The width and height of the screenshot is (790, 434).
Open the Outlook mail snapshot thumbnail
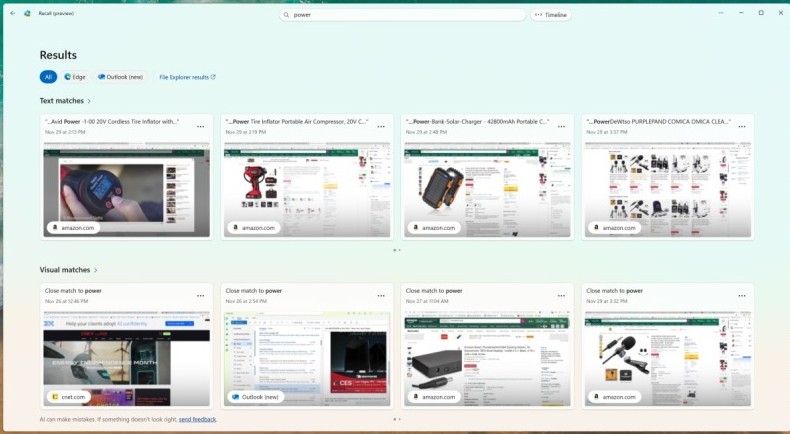pyautogui.click(x=307, y=358)
